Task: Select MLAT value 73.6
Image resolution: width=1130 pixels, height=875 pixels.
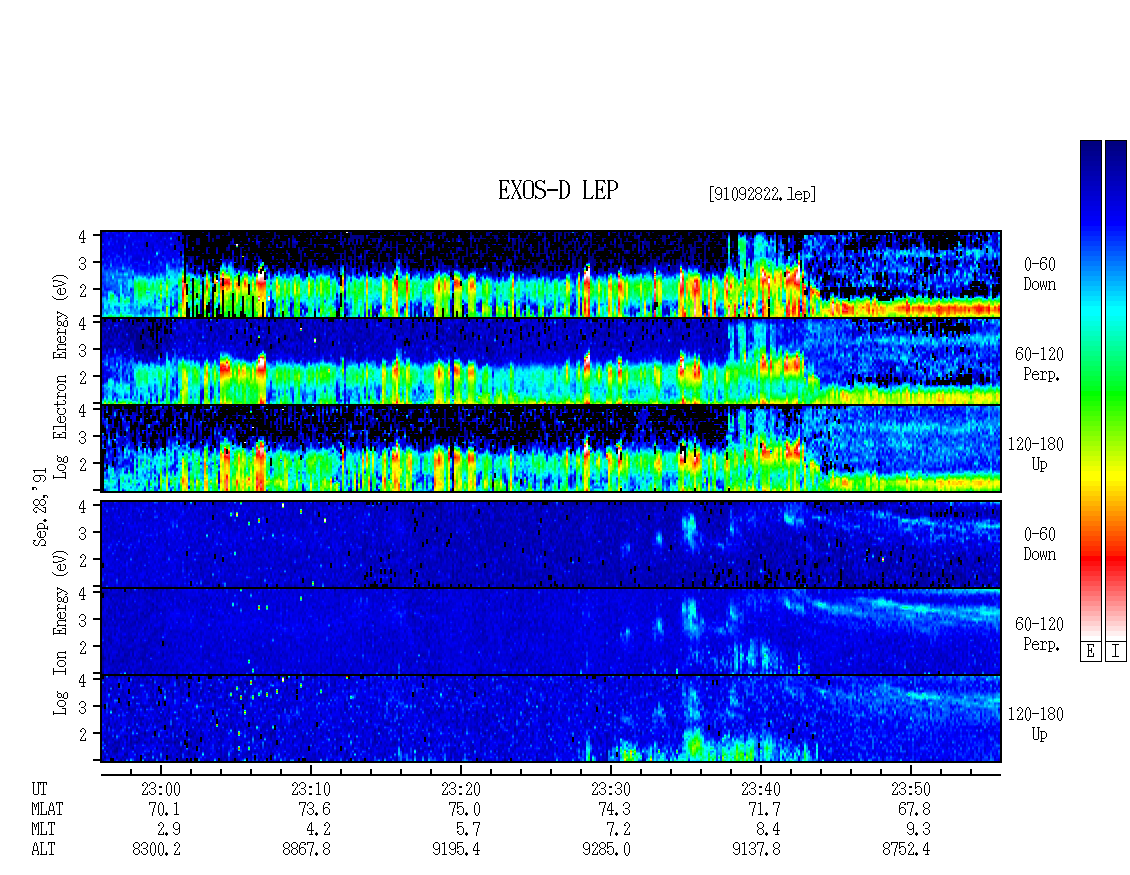Action: pos(314,809)
